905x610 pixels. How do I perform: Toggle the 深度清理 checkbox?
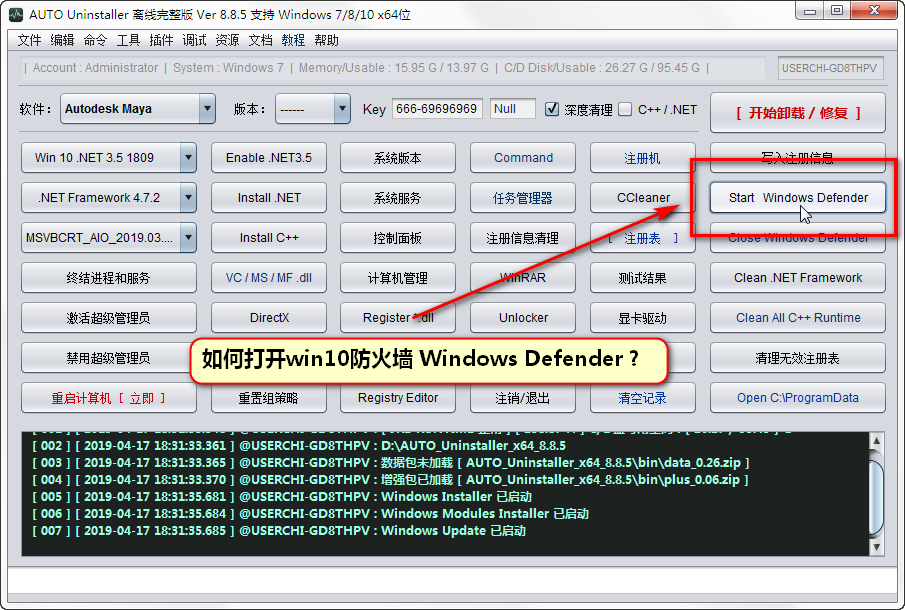coord(552,109)
